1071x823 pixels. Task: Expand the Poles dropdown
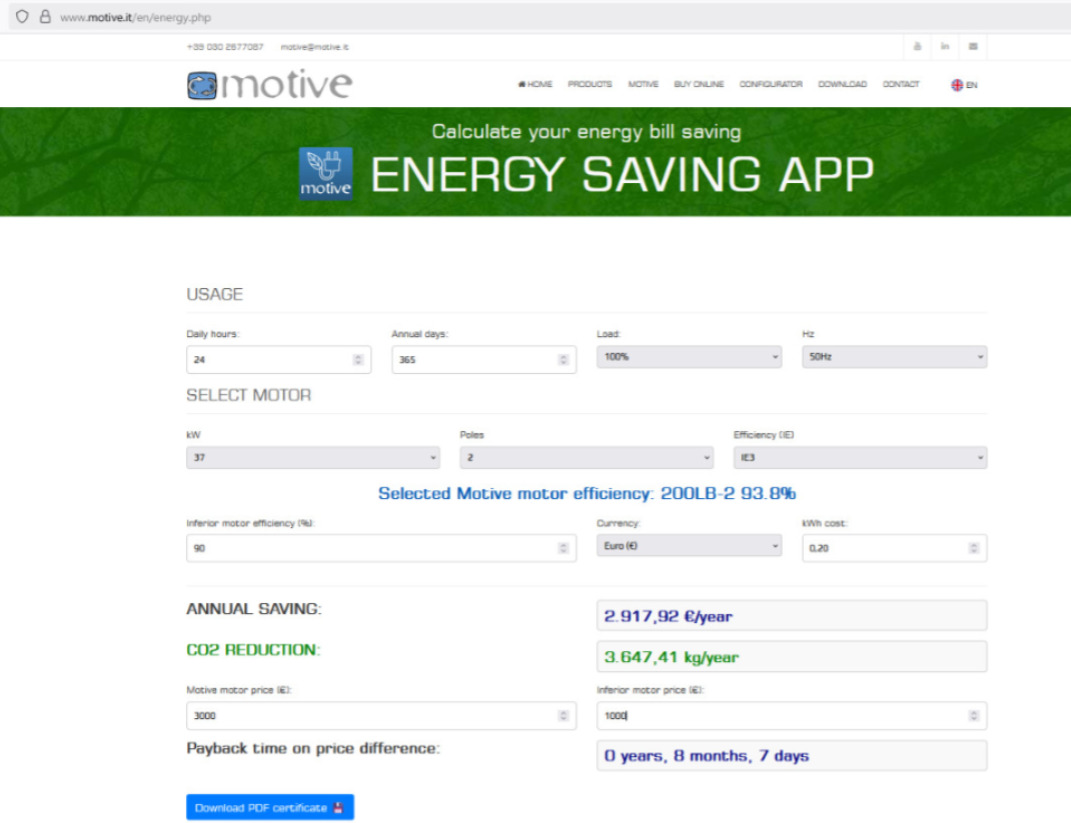click(x=587, y=457)
